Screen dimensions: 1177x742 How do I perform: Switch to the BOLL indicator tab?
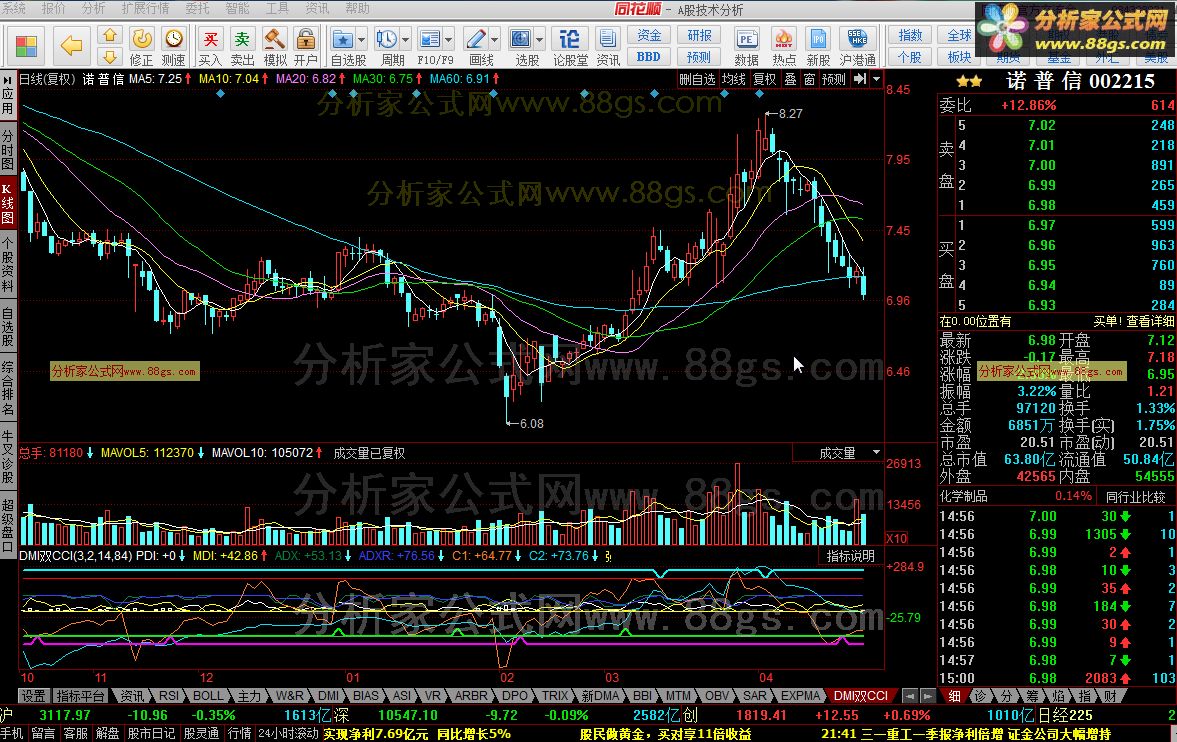pos(208,696)
